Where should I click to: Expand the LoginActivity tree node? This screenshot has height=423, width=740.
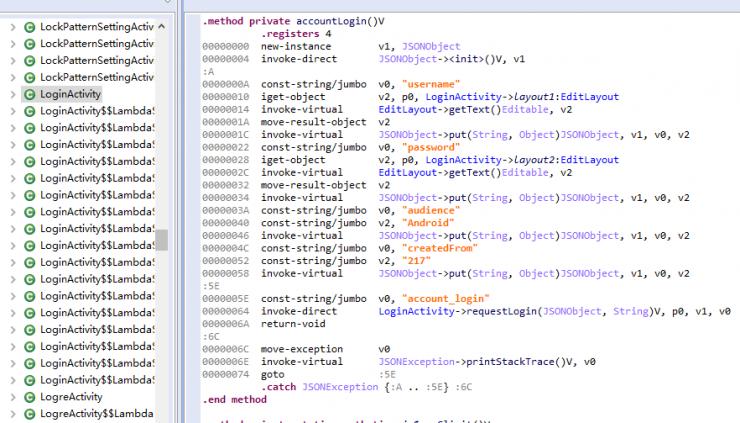click(11, 94)
